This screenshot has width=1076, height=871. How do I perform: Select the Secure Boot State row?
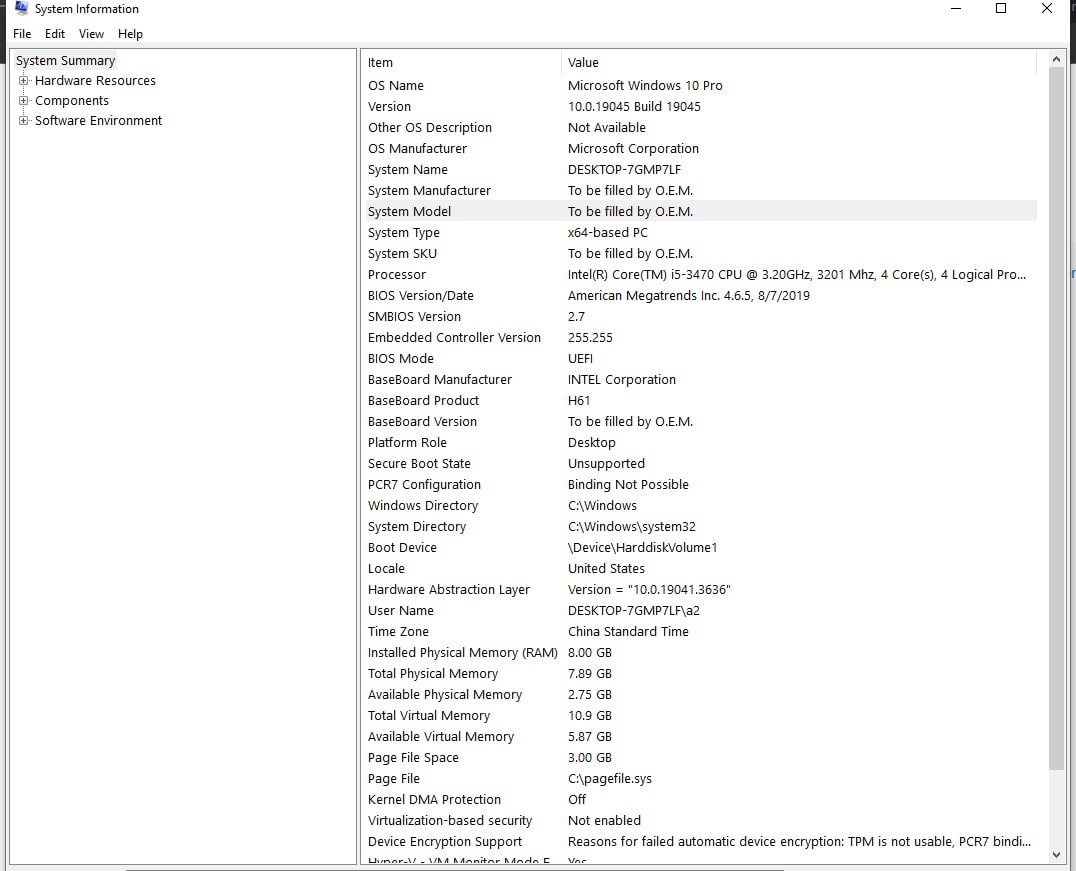click(x=699, y=463)
